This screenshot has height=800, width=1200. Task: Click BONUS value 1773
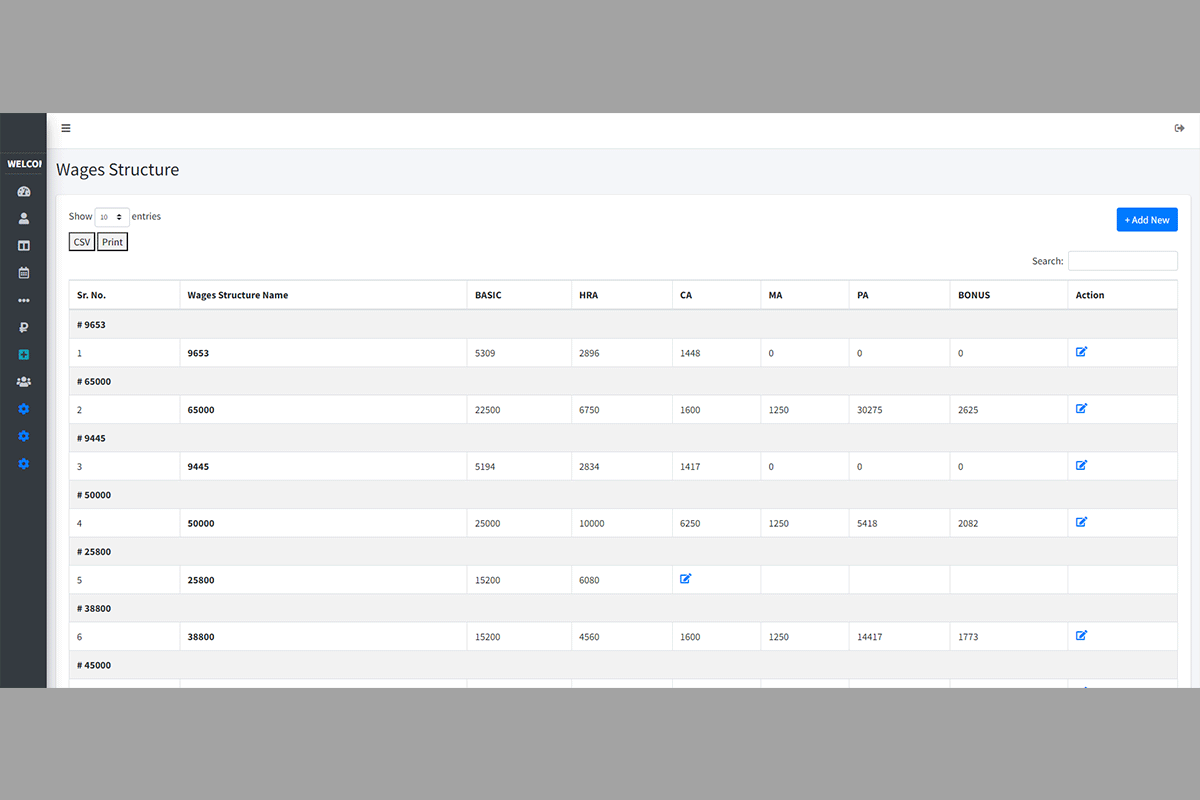(x=968, y=637)
